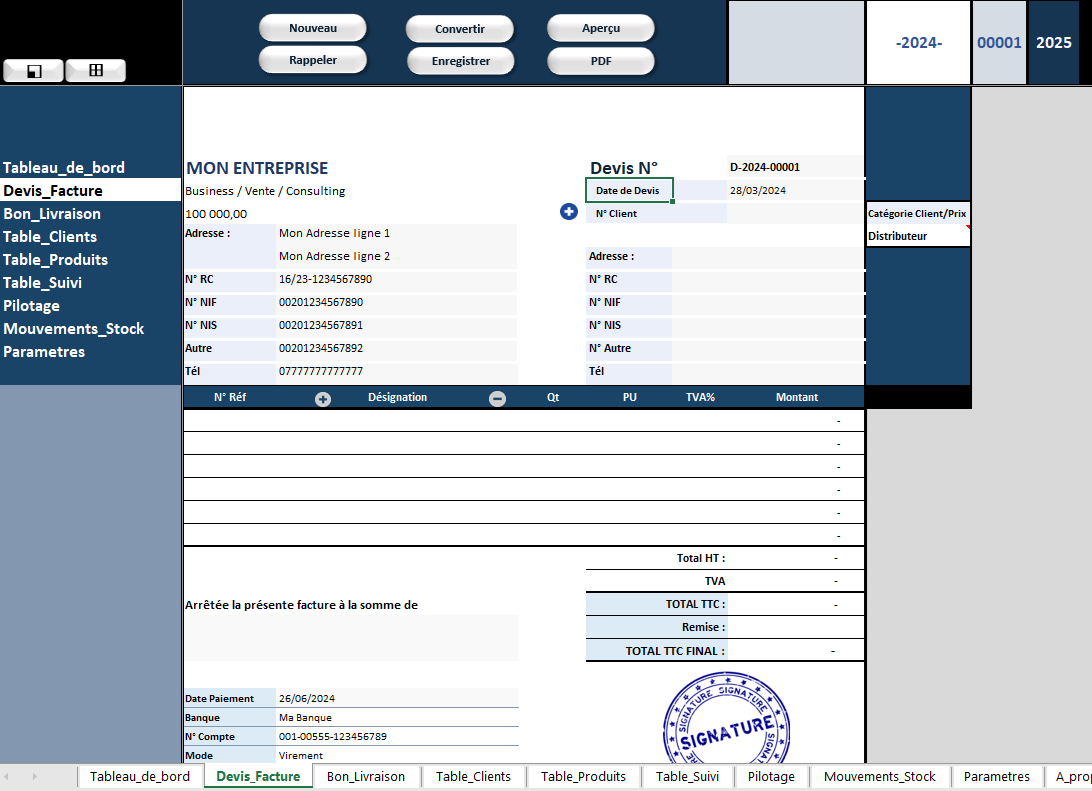This screenshot has width=1092, height=791.
Task: Click the N° Client input cell
Action: (795, 213)
